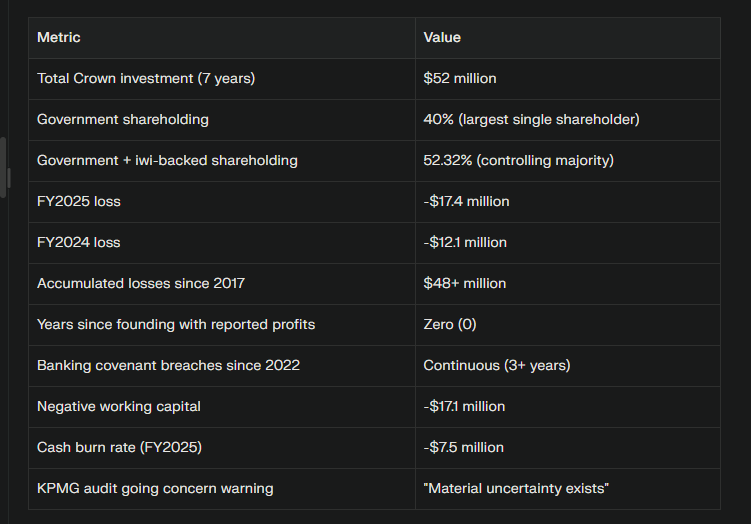Image resolution: width=751 pixels, height=524 pixels.
Task: Select the "Accumulated losses since 2017" cell
Action: (x=141, y=283)
